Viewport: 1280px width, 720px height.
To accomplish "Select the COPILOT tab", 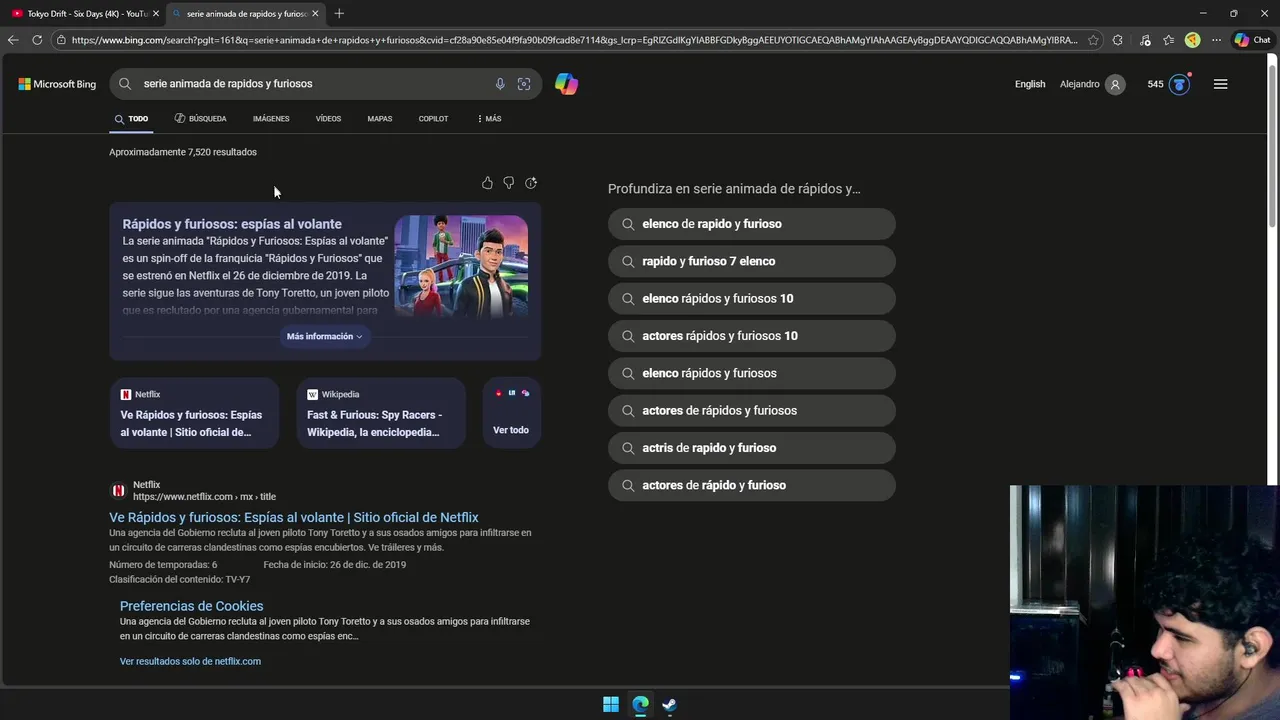I will pos(433,119).
